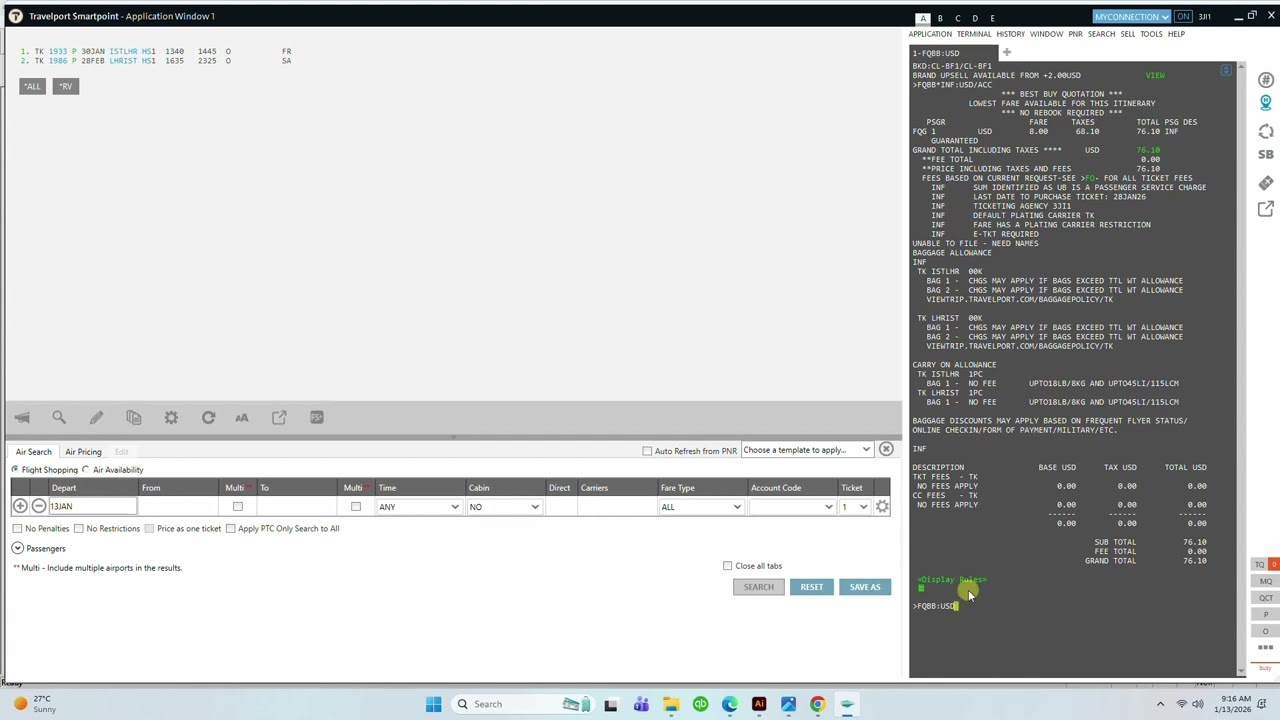This screenshot has width=1280, height=720.
Task: Open the Windows Start menu
Action: [433, 704]
